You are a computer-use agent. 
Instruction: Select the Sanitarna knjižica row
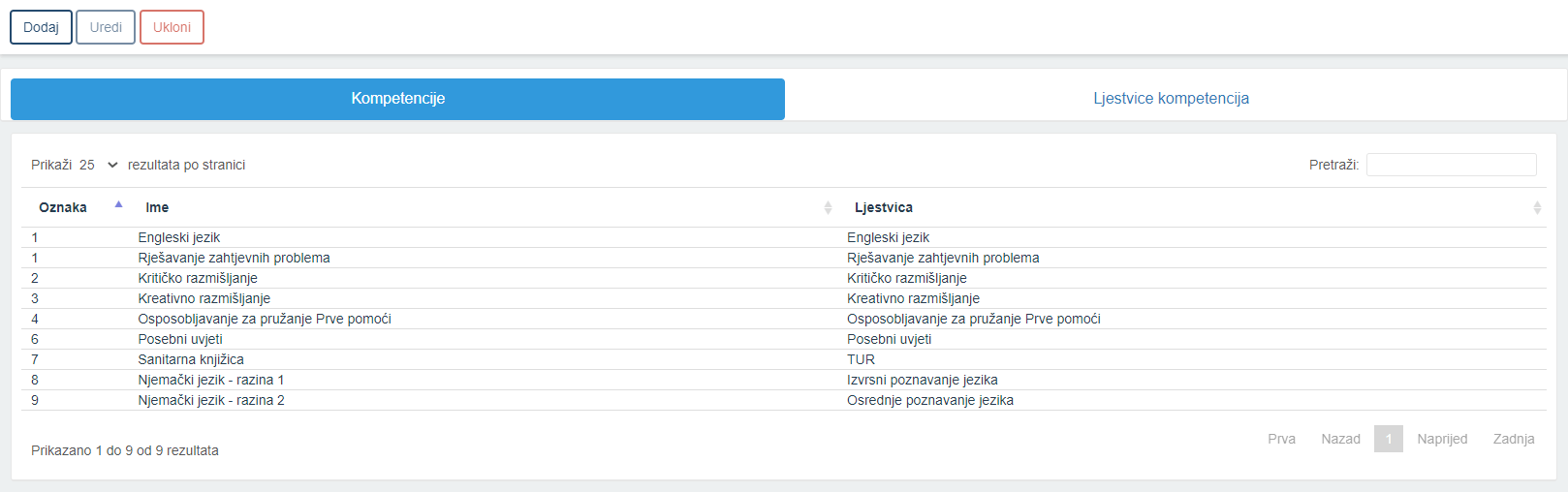(x=784, y=359)
